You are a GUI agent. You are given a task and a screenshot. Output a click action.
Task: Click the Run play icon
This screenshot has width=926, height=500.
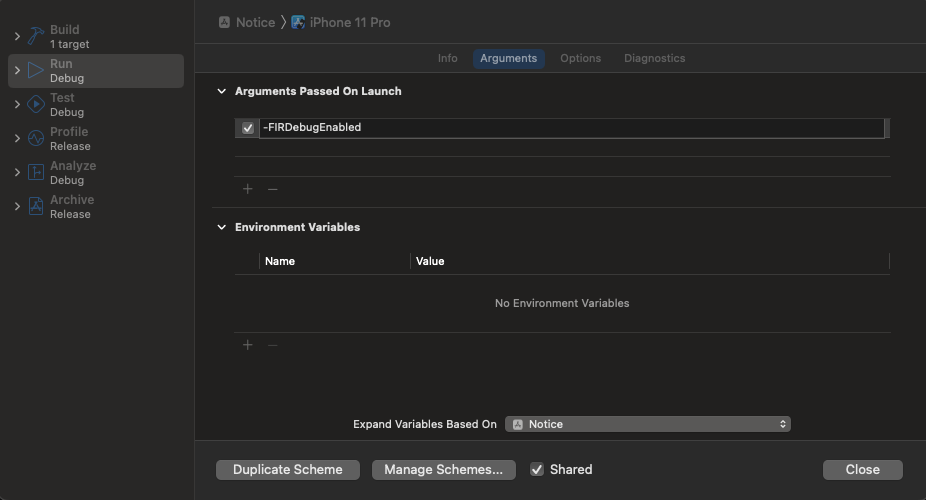(x=35, y=71)
